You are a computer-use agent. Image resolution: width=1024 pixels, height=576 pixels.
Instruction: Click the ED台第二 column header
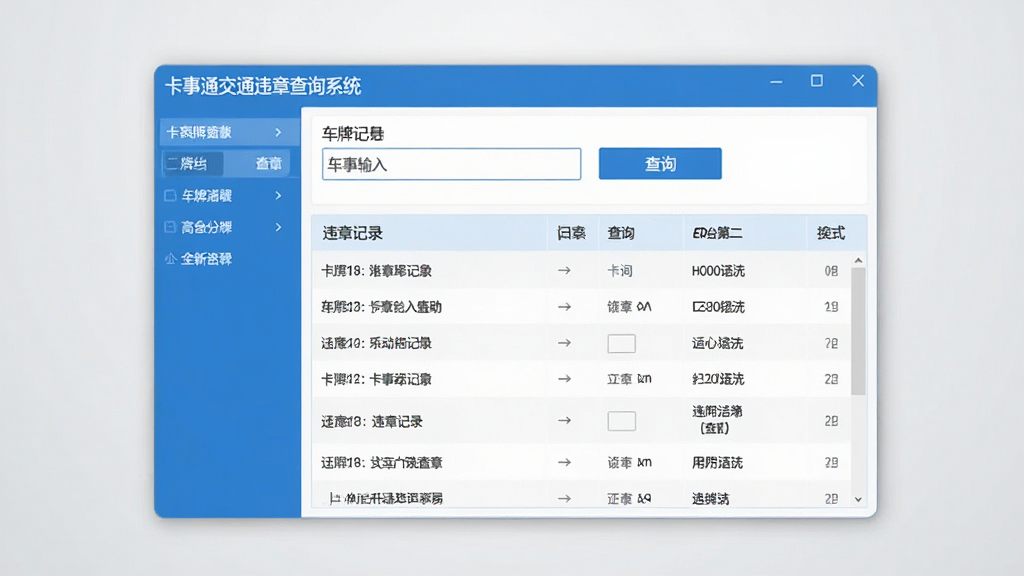pyautogui.click(x=717, y=233)
